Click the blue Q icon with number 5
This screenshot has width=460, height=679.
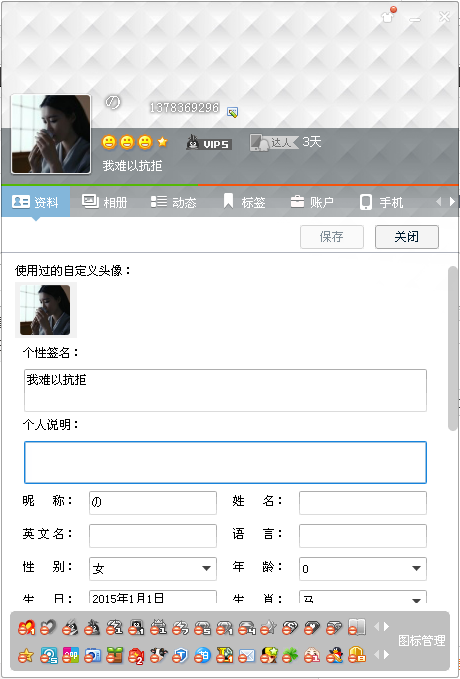[x=49, y=656]
